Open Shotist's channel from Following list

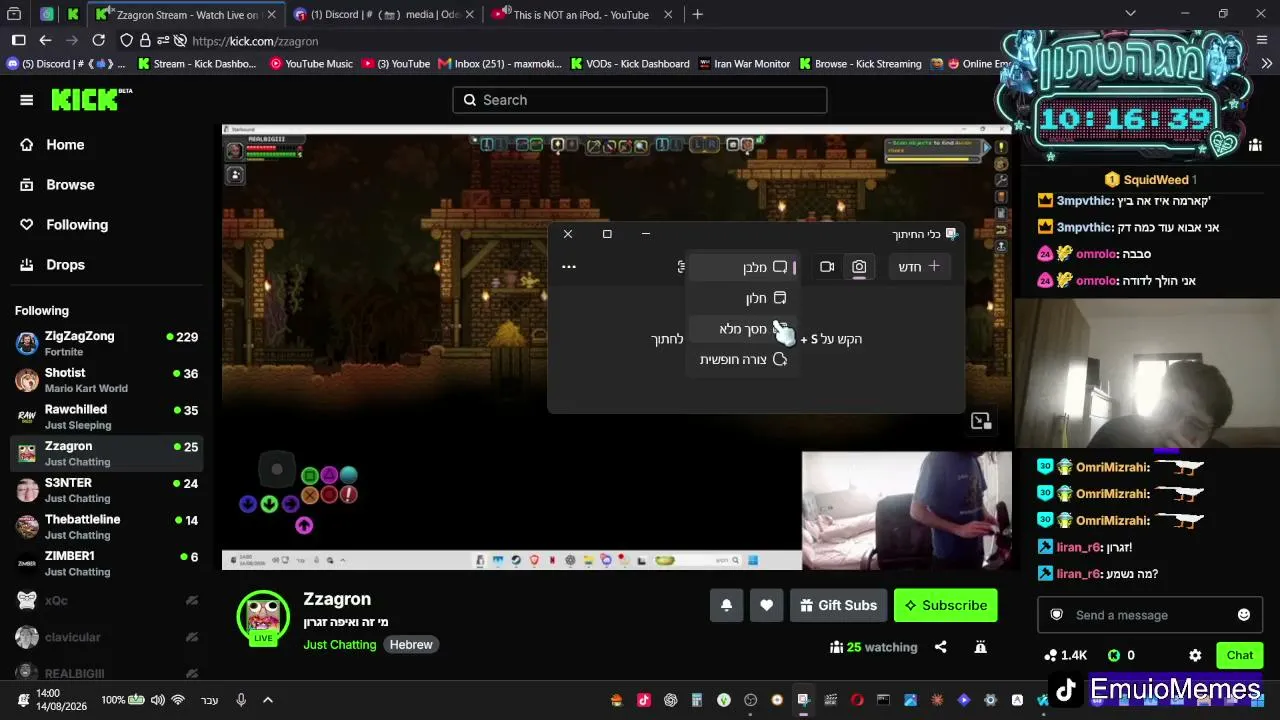click(x=106, y=380)
